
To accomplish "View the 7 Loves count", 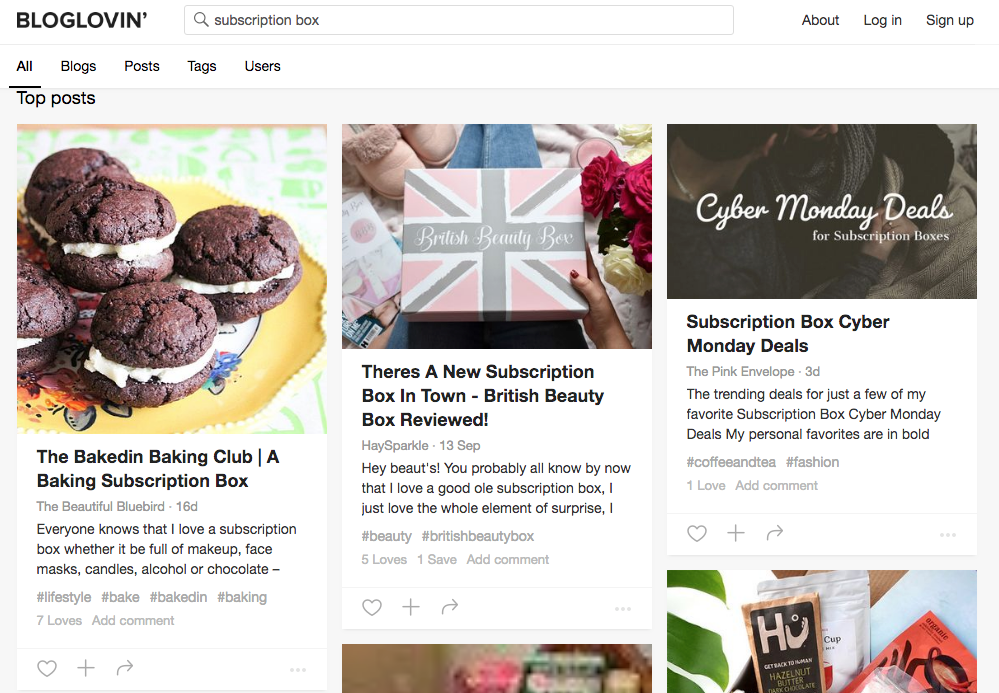I will 59,620.
